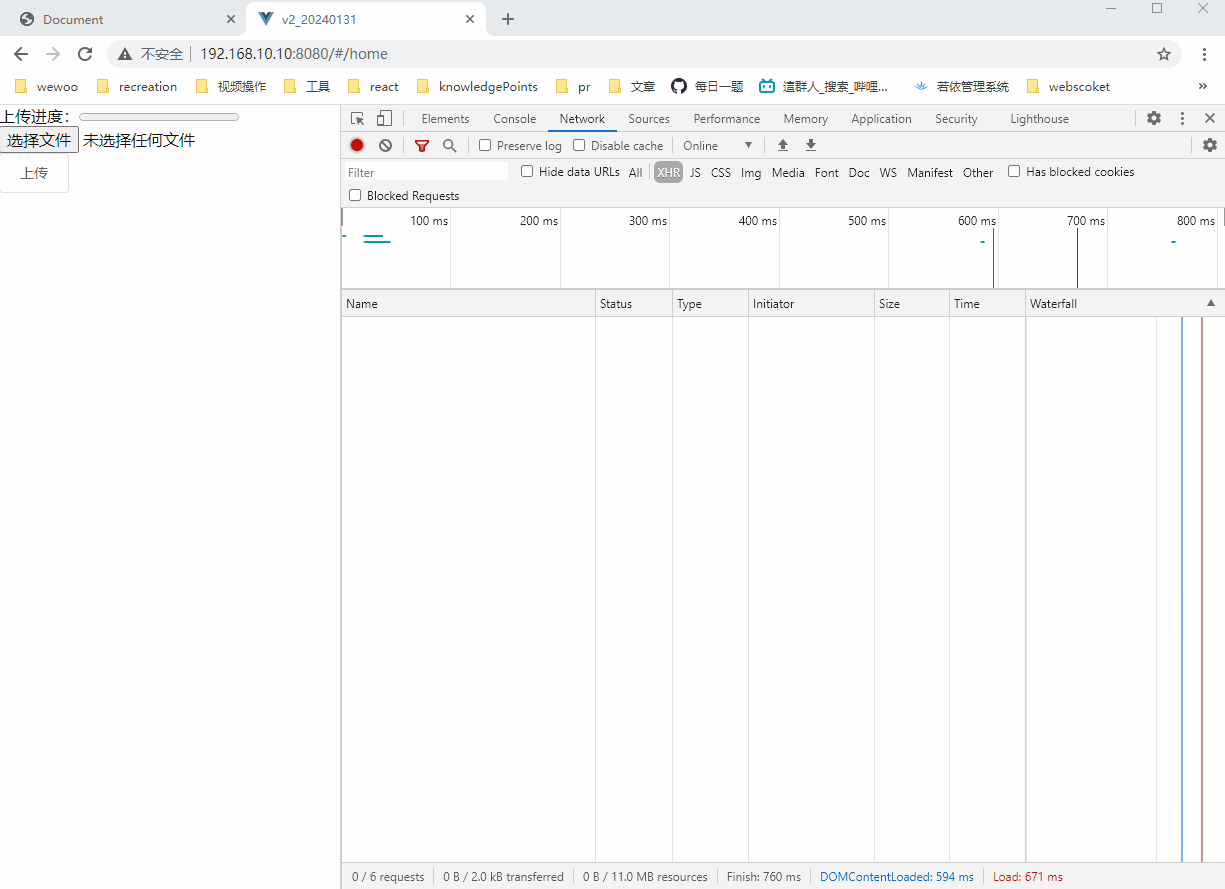Toggle device toolbar in DevTools

tap(384, 118)
